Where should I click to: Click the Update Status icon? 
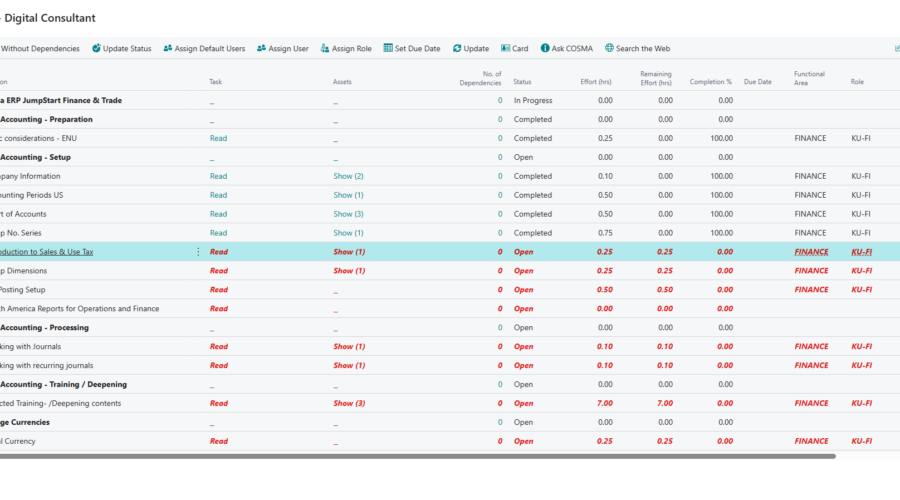96,48
